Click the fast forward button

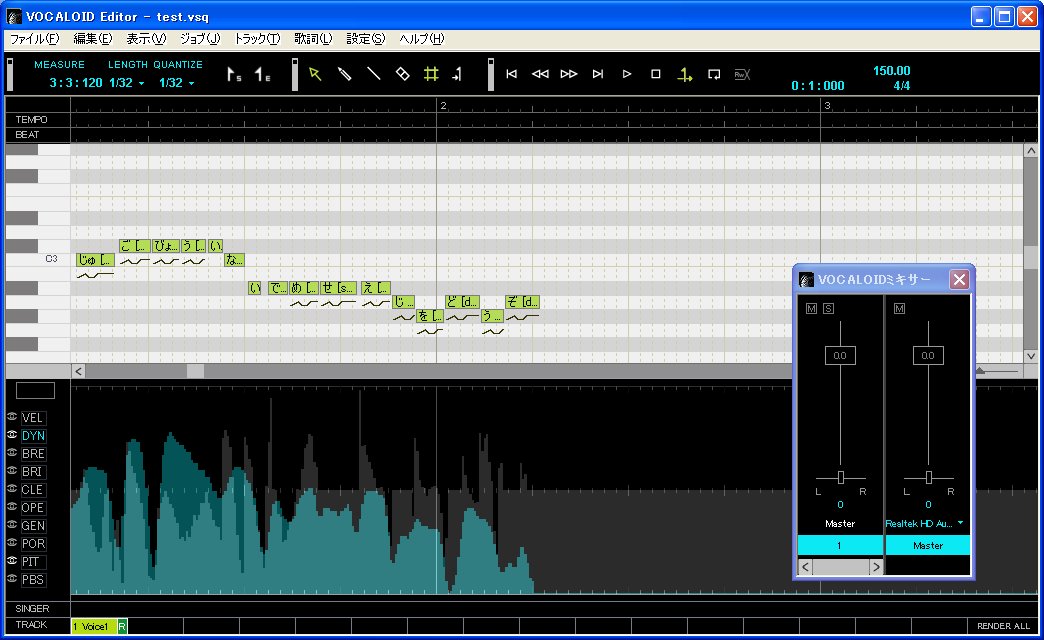coord(569,74)
